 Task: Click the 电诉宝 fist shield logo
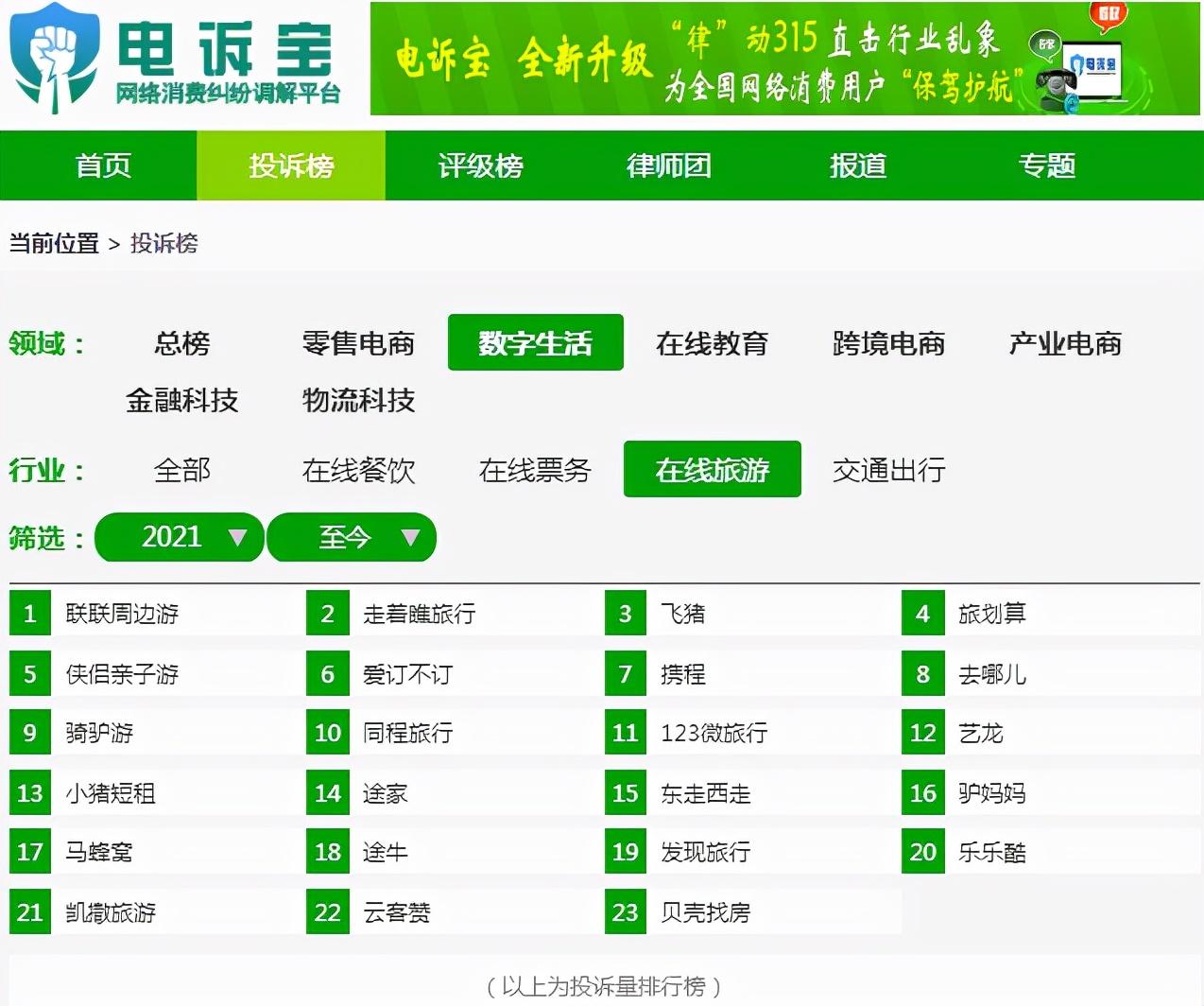click(x=54, y=57)
